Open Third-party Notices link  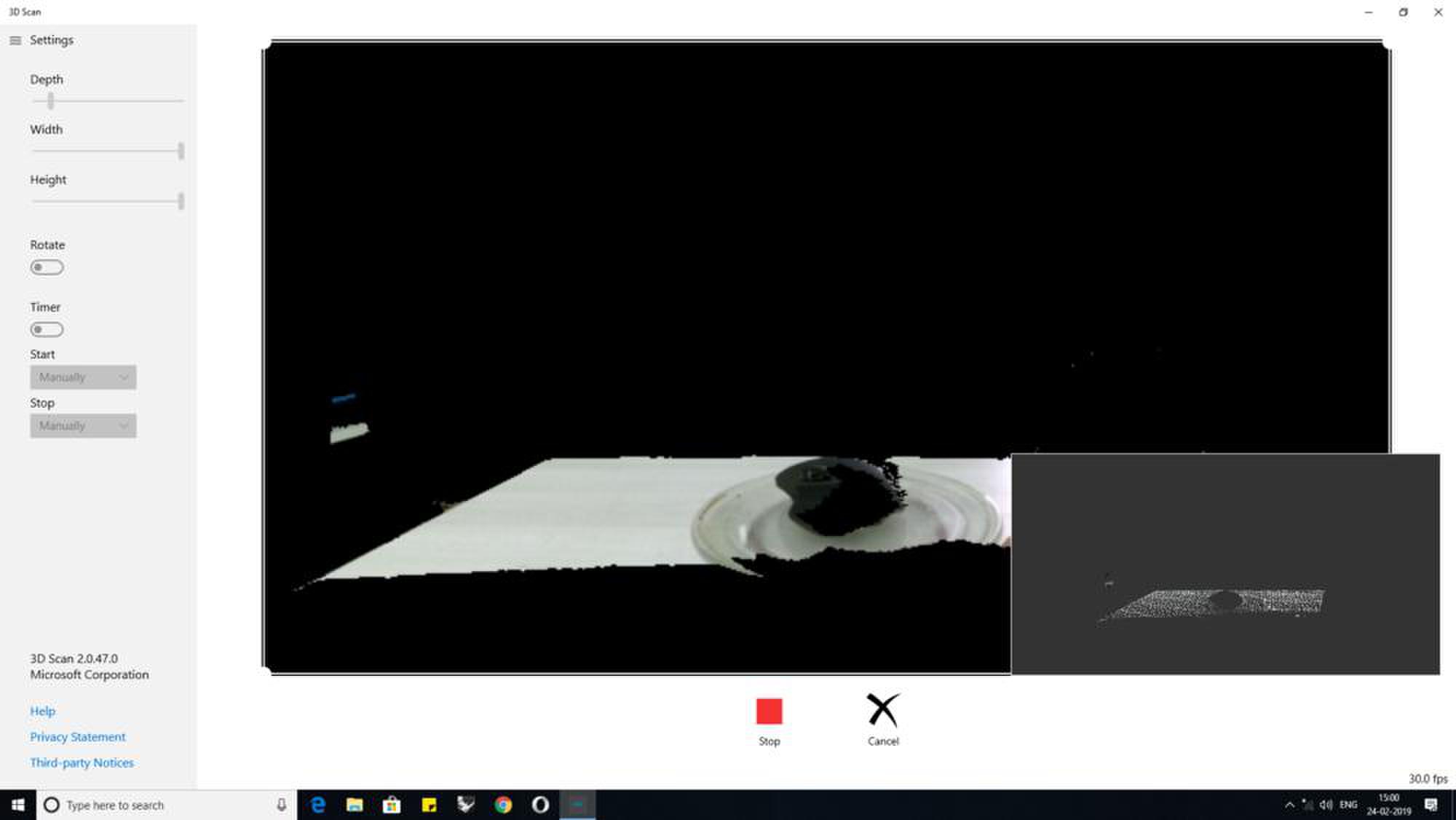point(82,762)
